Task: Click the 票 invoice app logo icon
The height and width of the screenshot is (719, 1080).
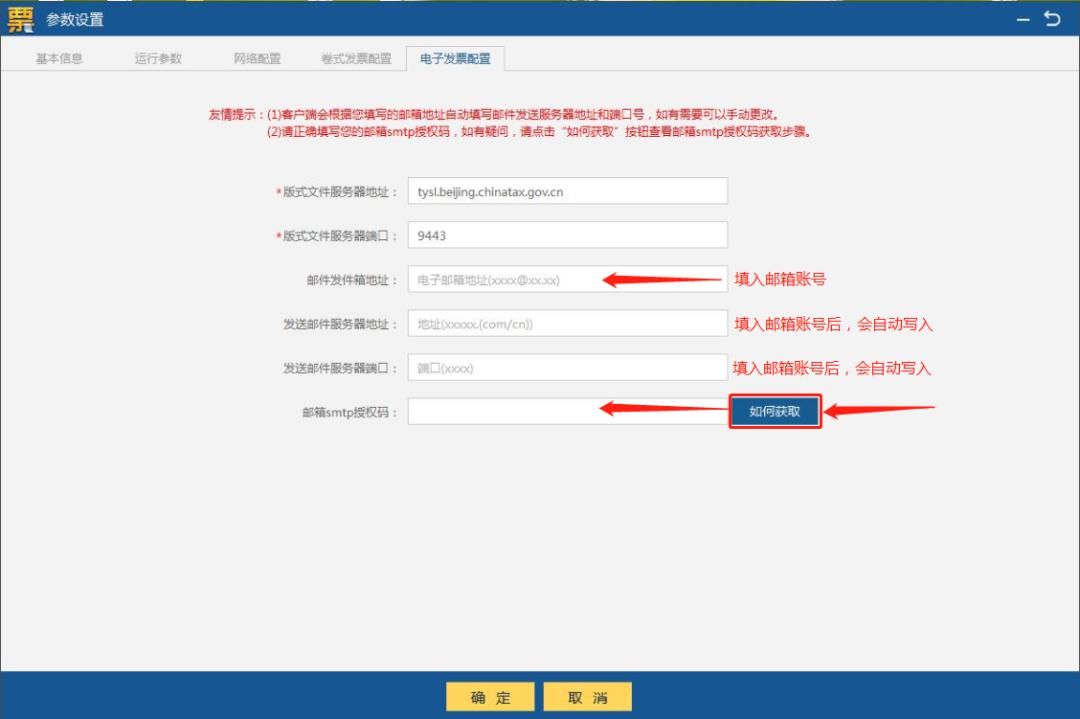Action: pyautogui.click(x=19, y=17)
